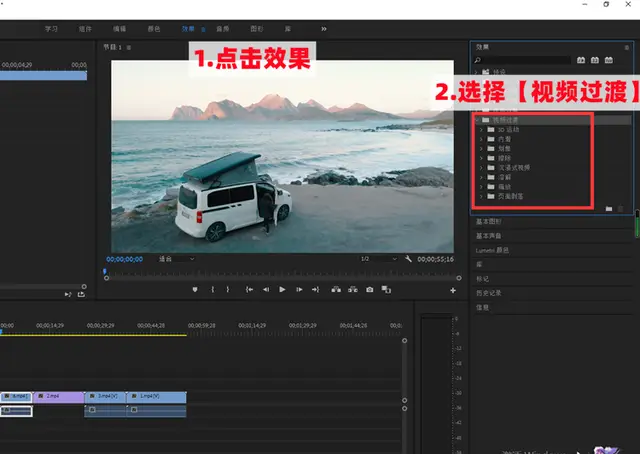This screenshot has width=640, height=454.
Task: Click the Add Marker icon
Action: (x=195, y=289)
